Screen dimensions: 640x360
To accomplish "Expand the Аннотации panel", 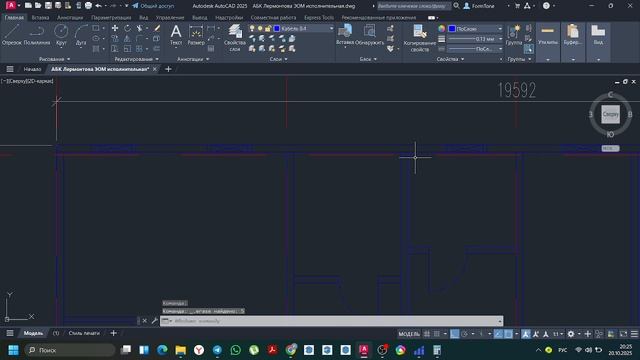I will click(x=193, y=59).
